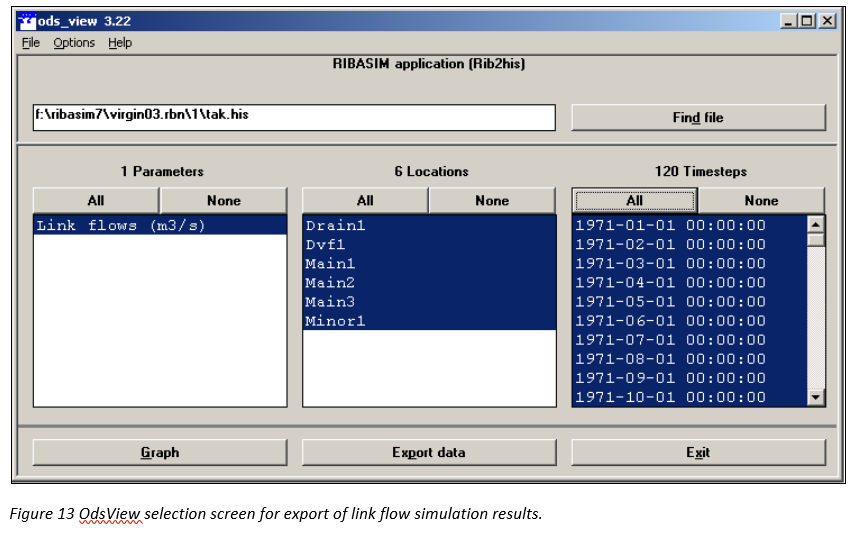Click None under Parameters

224,201
